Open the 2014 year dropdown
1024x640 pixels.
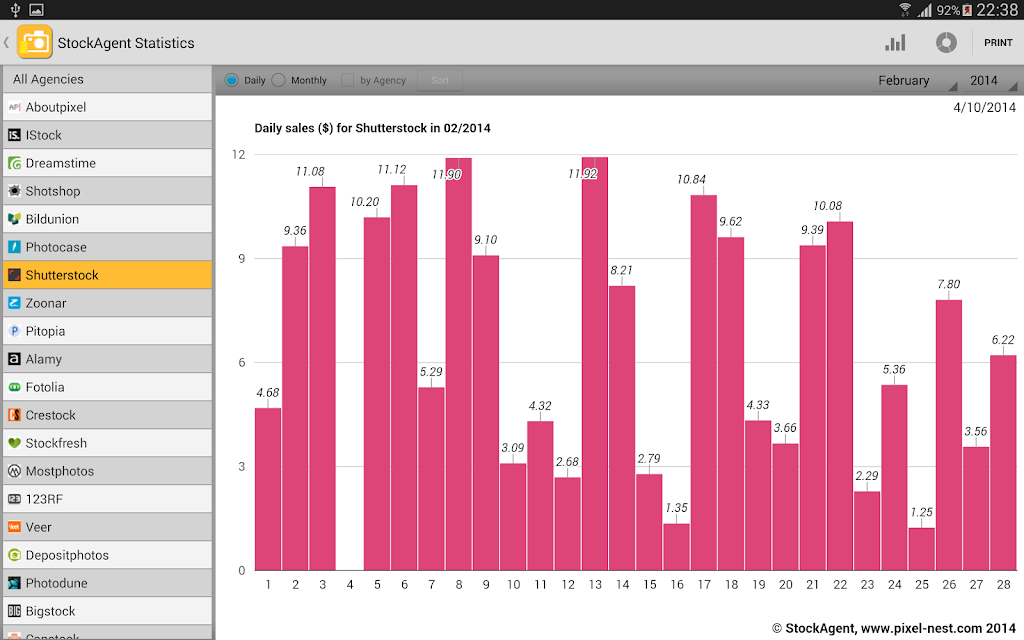click(990, 80)
